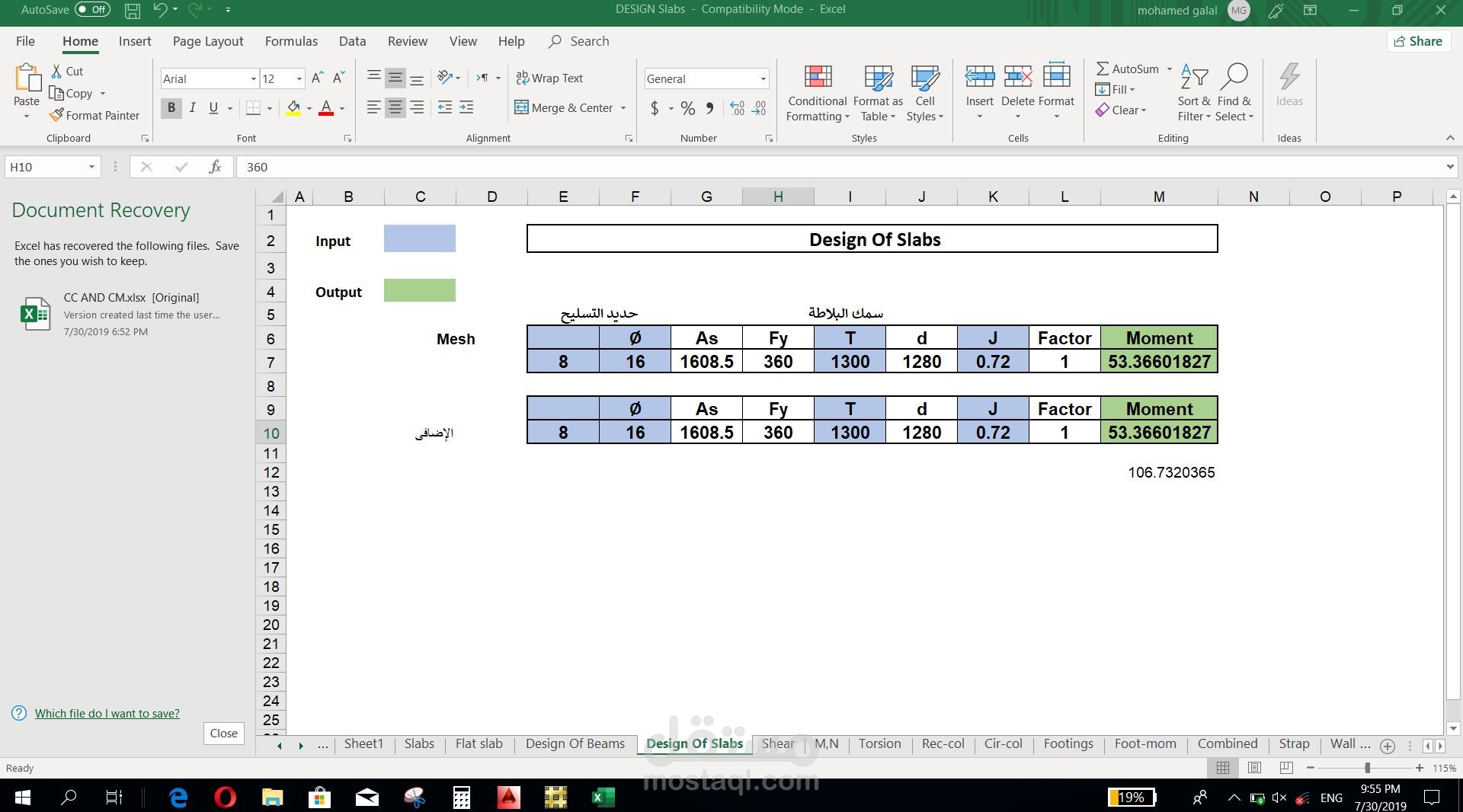Open the Formulas ribbon tab
The width and height of the screenshot is (1463, 812).
coord(291,41)
